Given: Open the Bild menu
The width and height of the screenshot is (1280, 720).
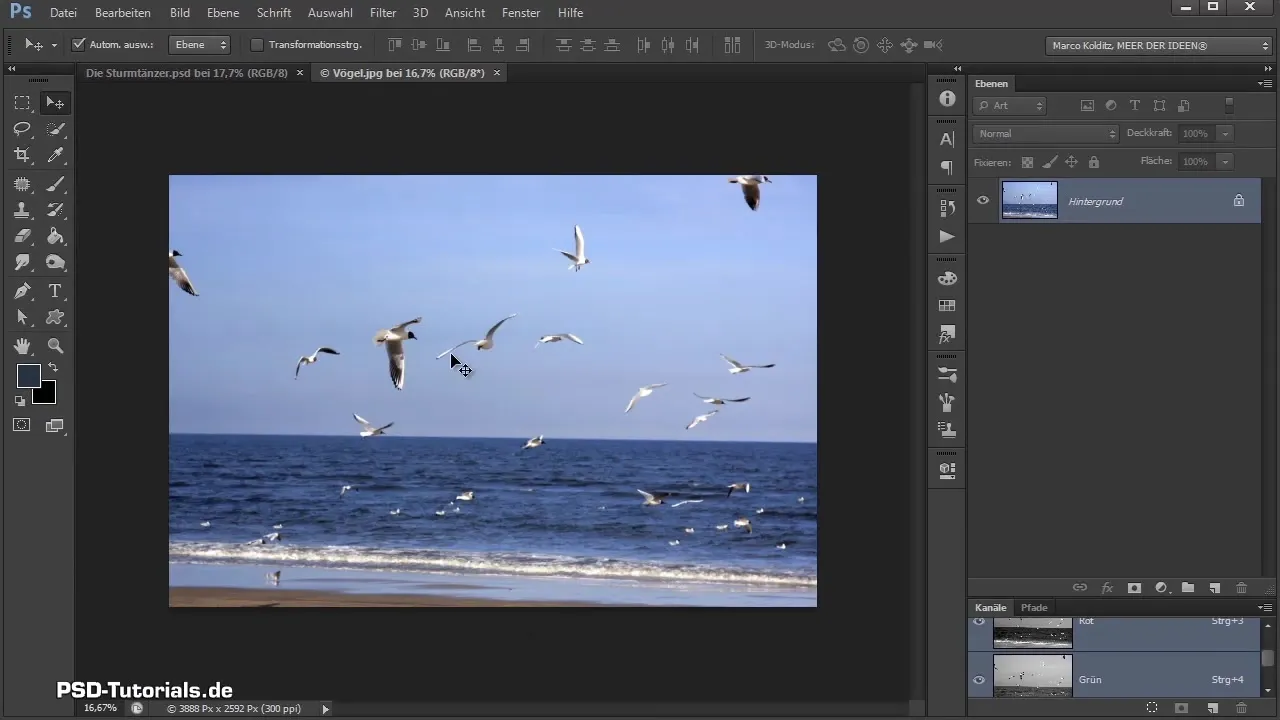Looking at the screenshot, I should [180, 13].
